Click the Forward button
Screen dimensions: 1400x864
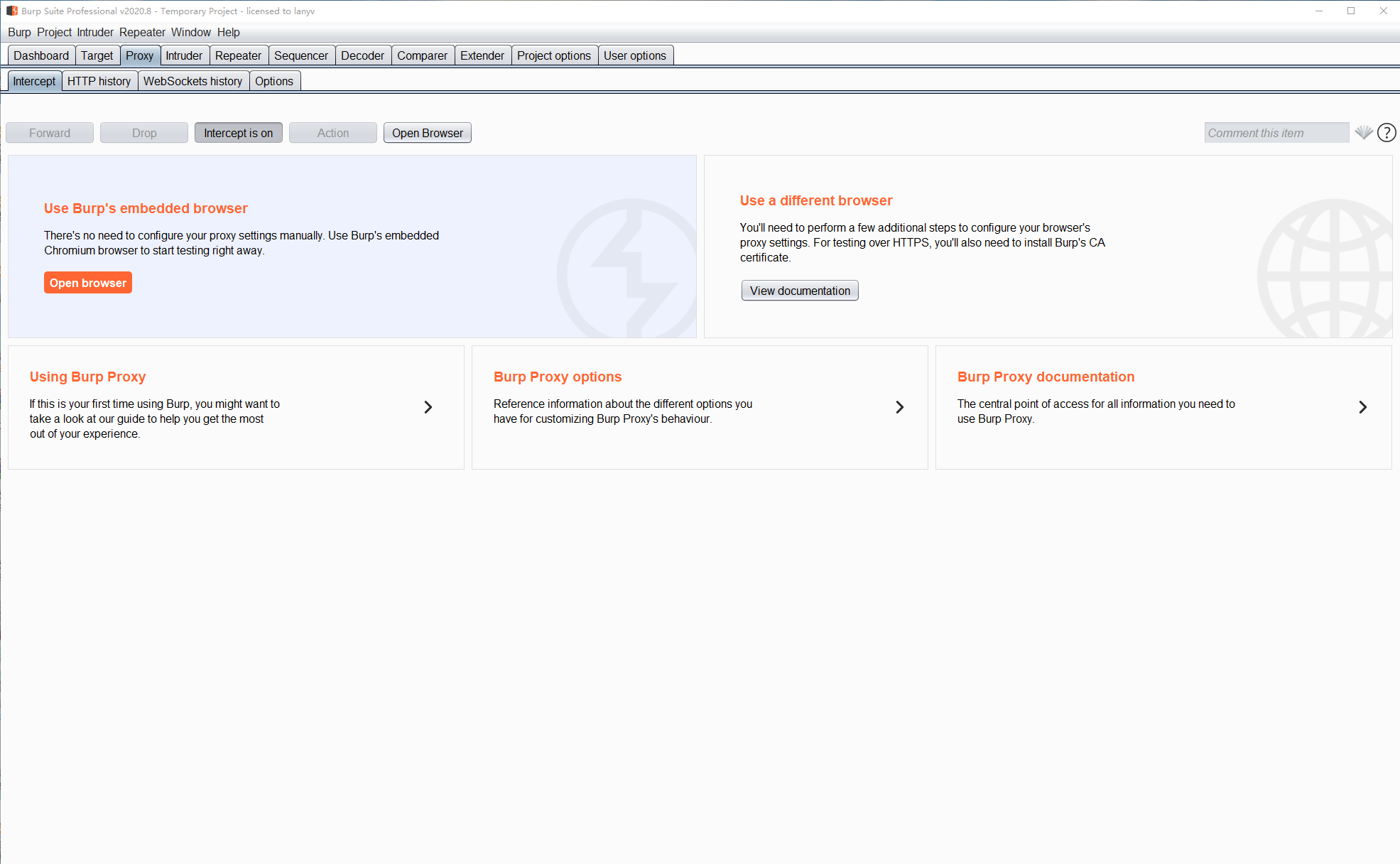(x=50, y=133)
